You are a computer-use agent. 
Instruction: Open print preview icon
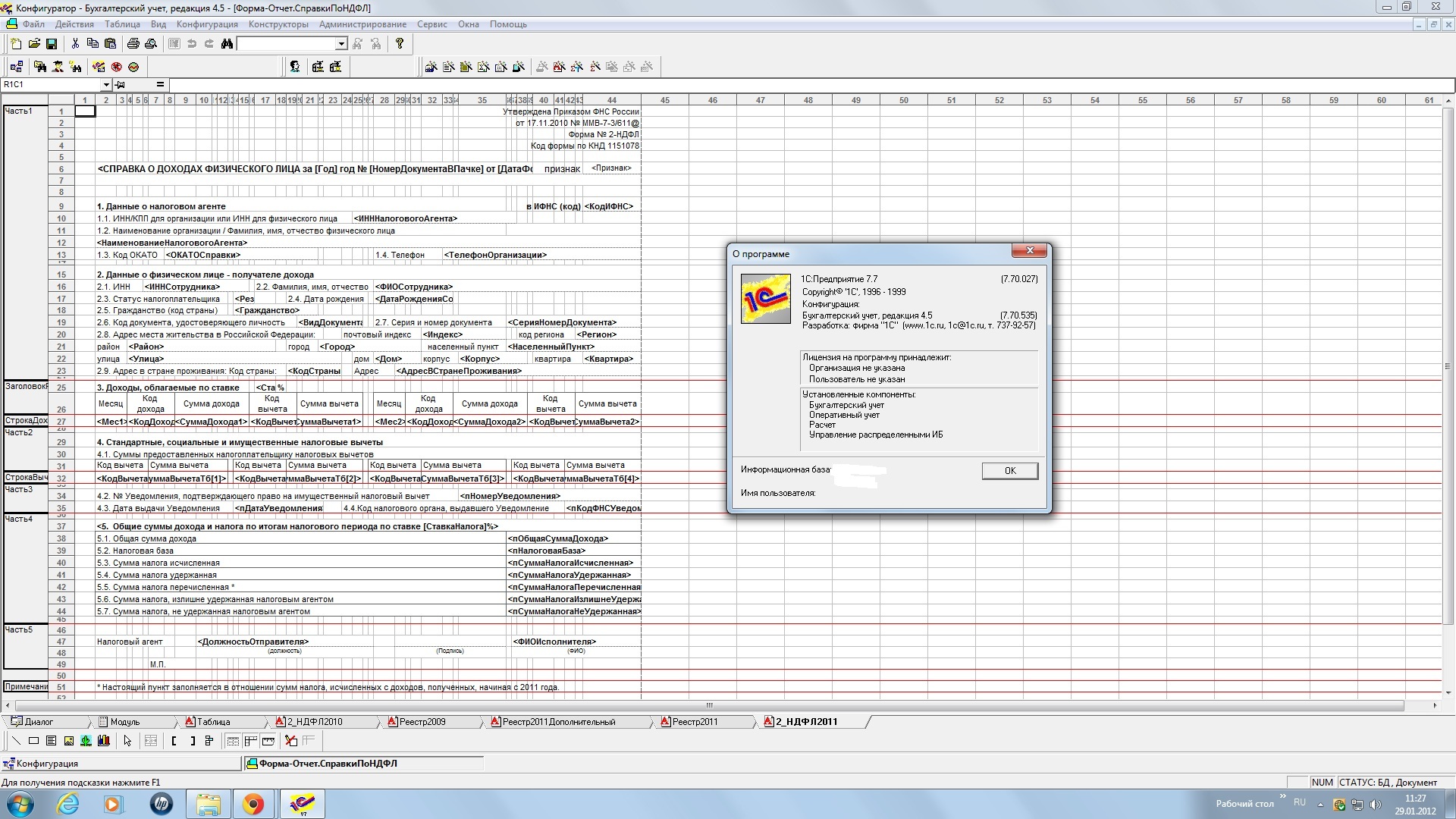pyautogui.click(x=151, y=44)
